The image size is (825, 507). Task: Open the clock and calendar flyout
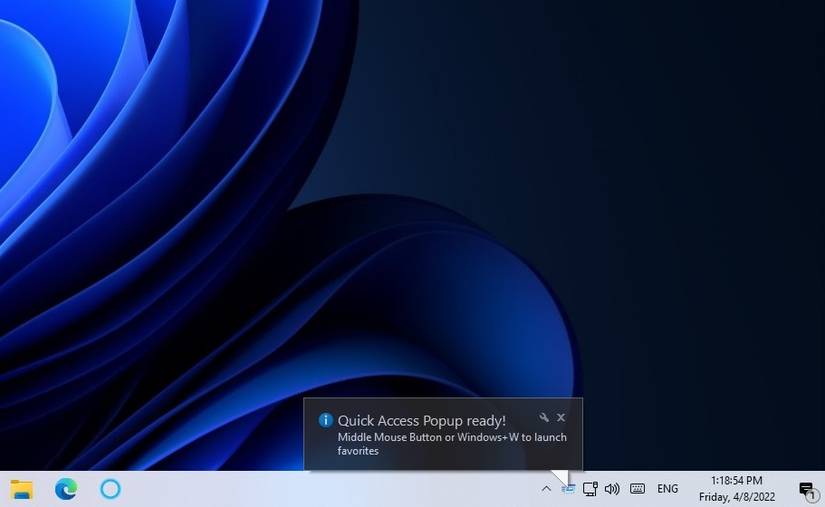[x=736, y=489]
